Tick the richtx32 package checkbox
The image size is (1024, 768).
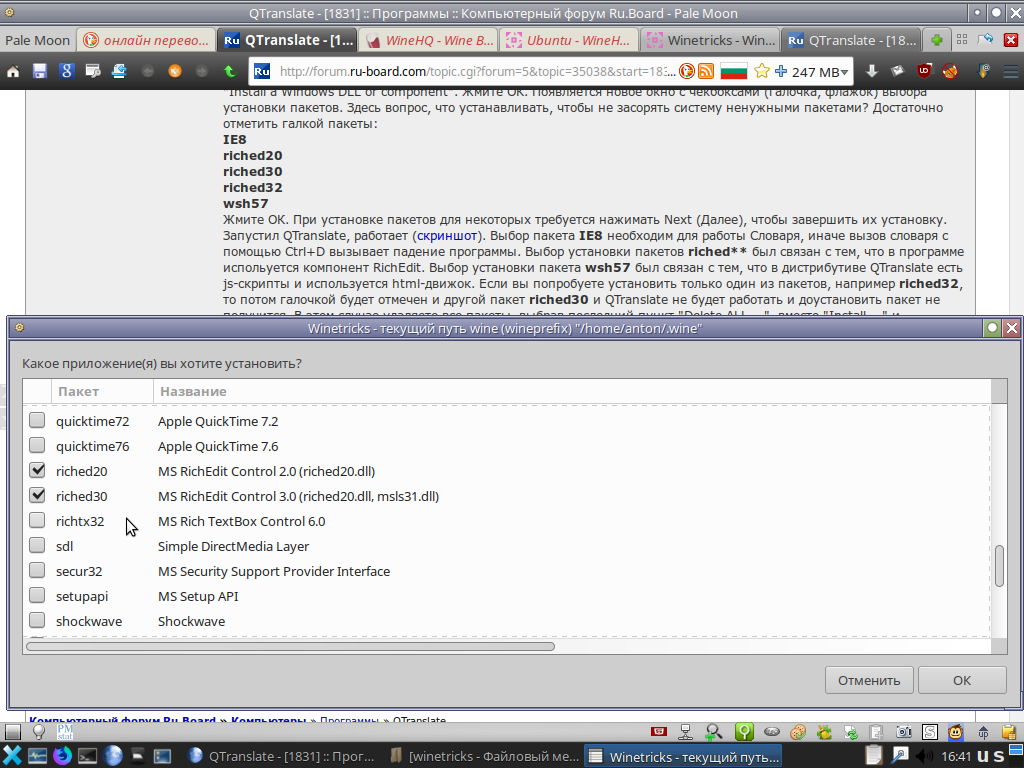click(x=37, y=520)
